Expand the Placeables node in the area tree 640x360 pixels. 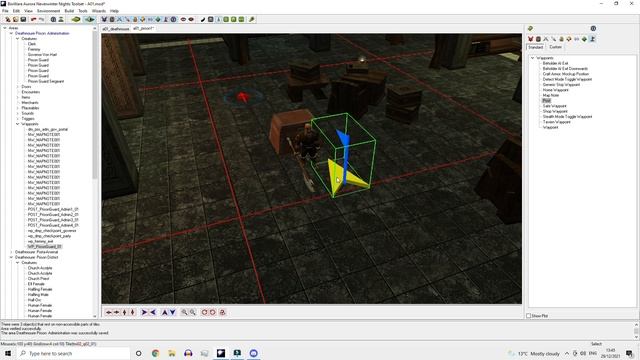pos(18,108)
